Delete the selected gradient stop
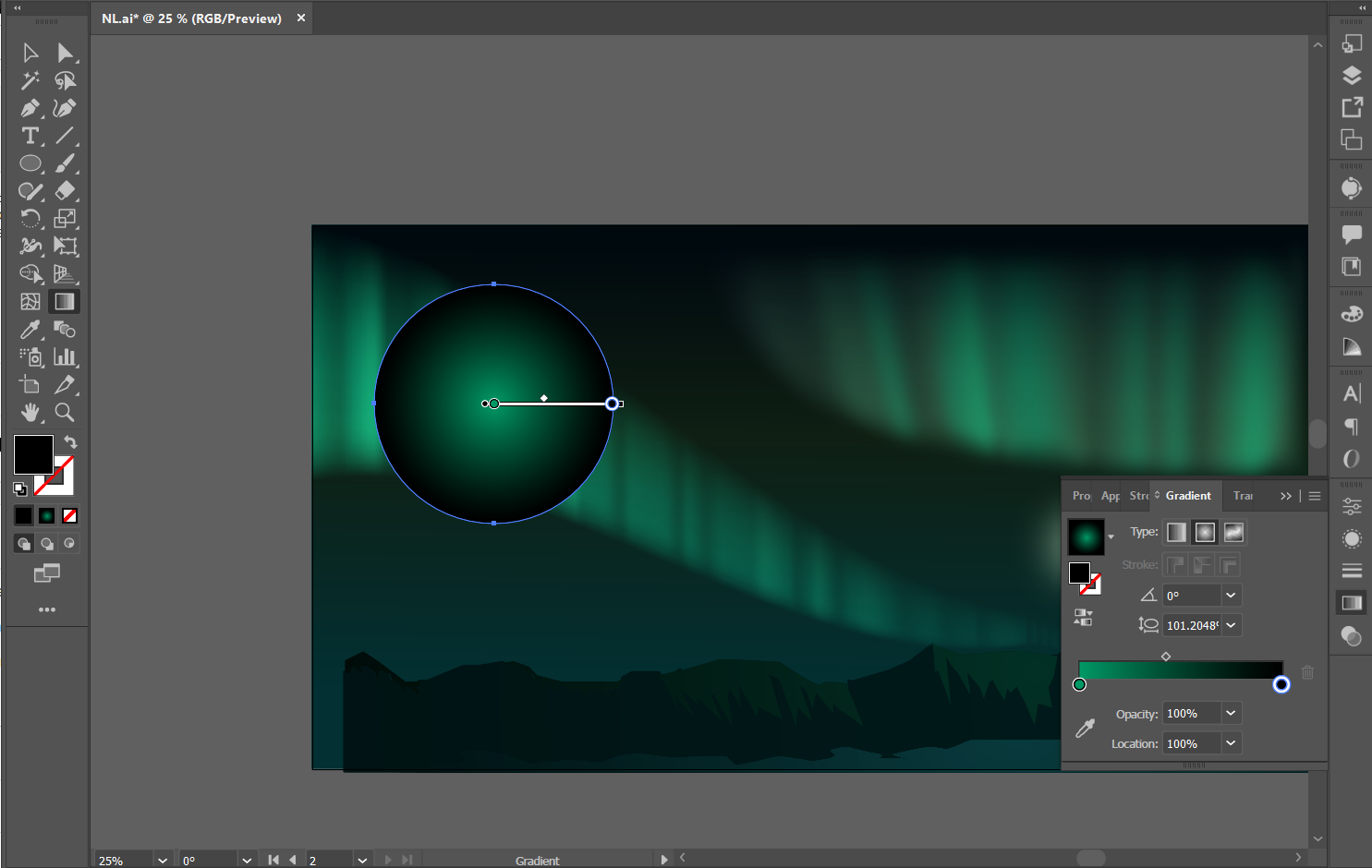This screenshot has height=868, width=1372. point(1307,672)
